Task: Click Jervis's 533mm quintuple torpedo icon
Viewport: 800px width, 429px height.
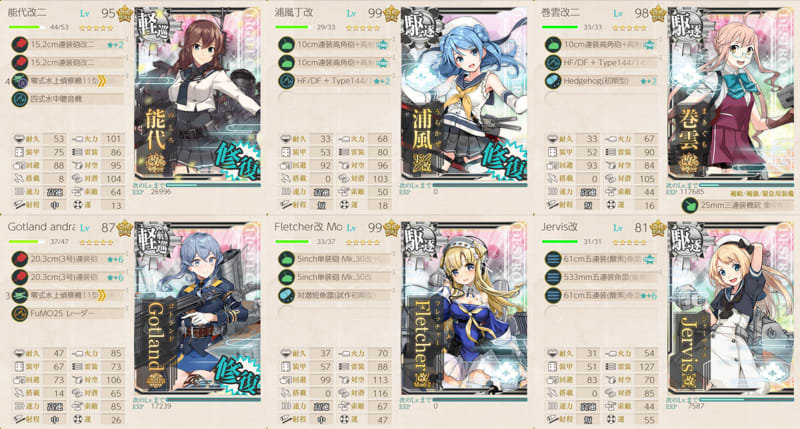Action: [553, 277]
